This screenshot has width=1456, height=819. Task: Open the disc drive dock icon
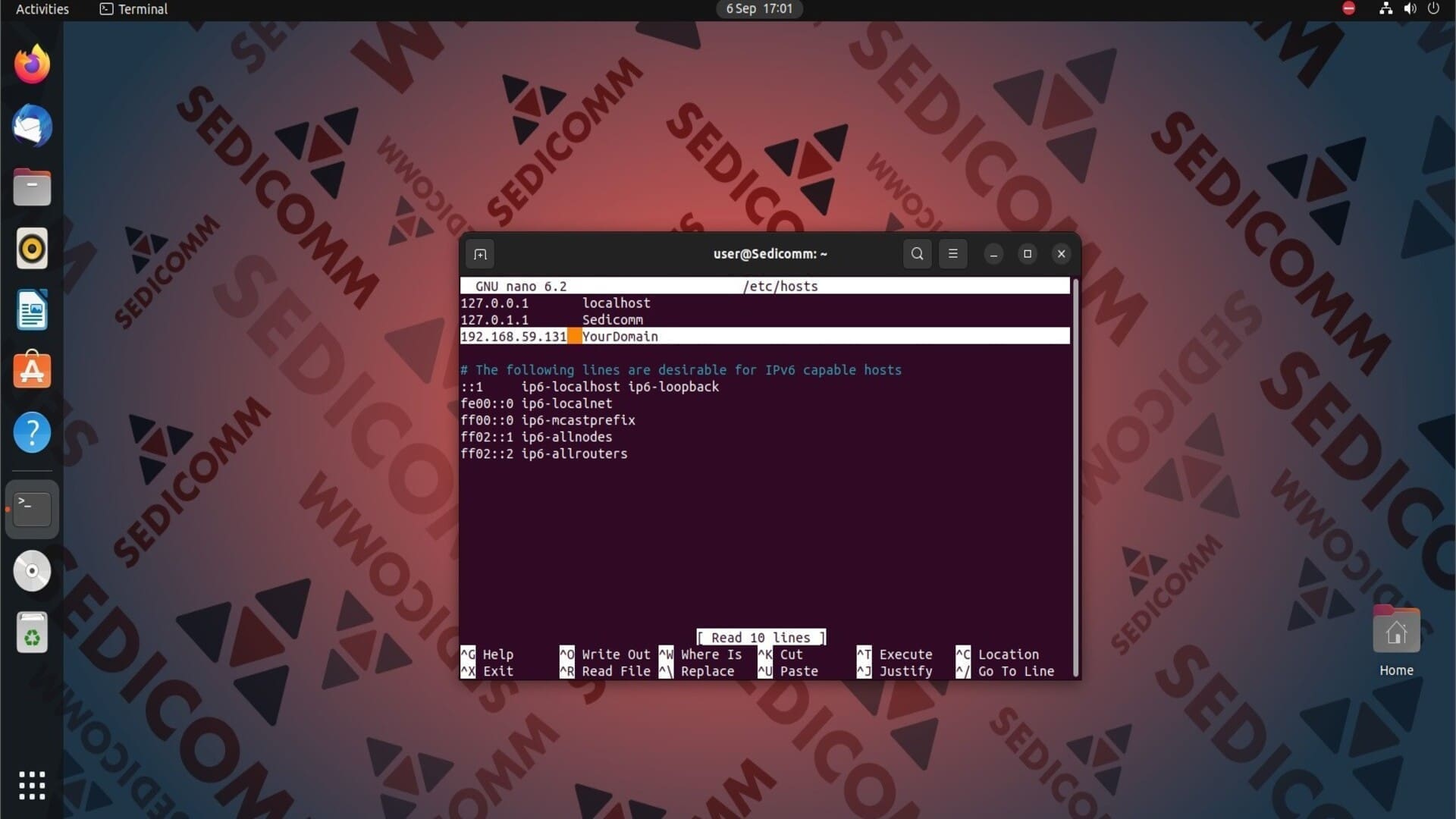tap(32, 571)
